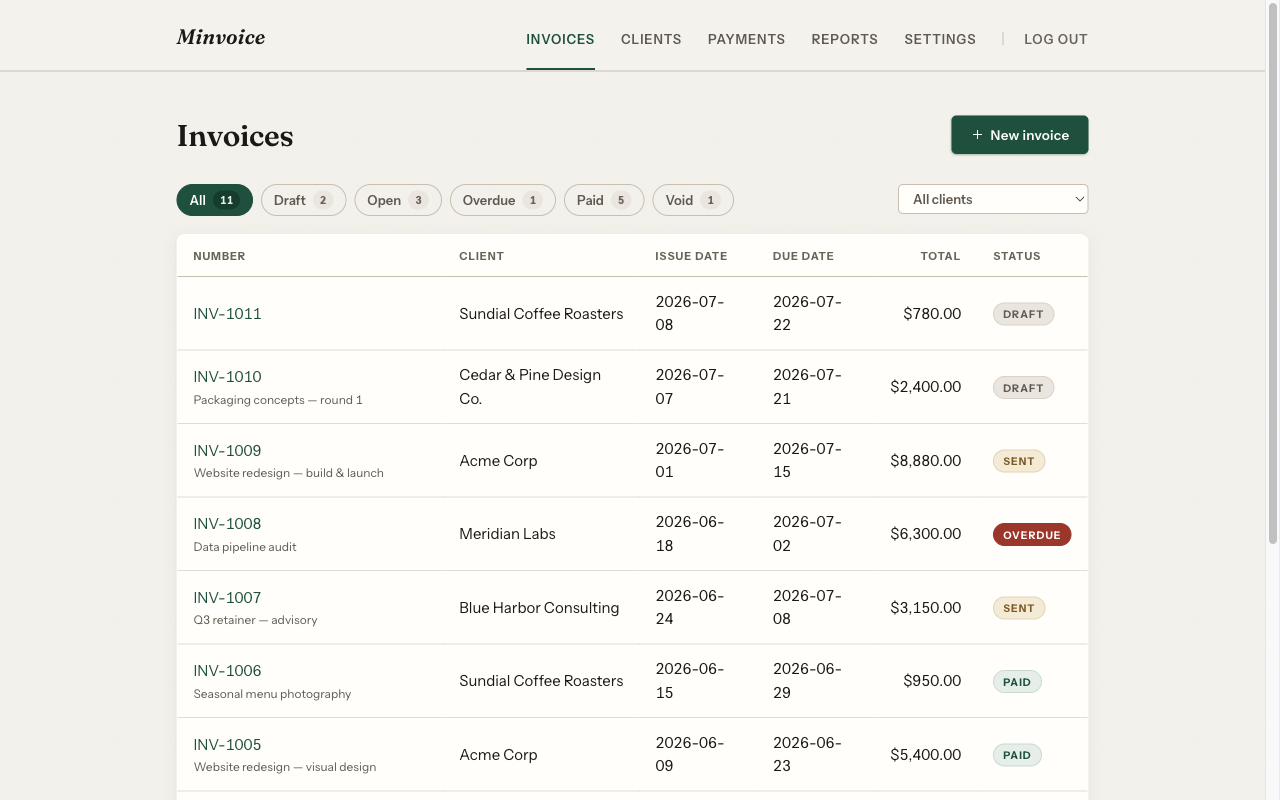Click the Invoices page heading
Viewport: 1280px width, 800px height.
coord(235,136)
